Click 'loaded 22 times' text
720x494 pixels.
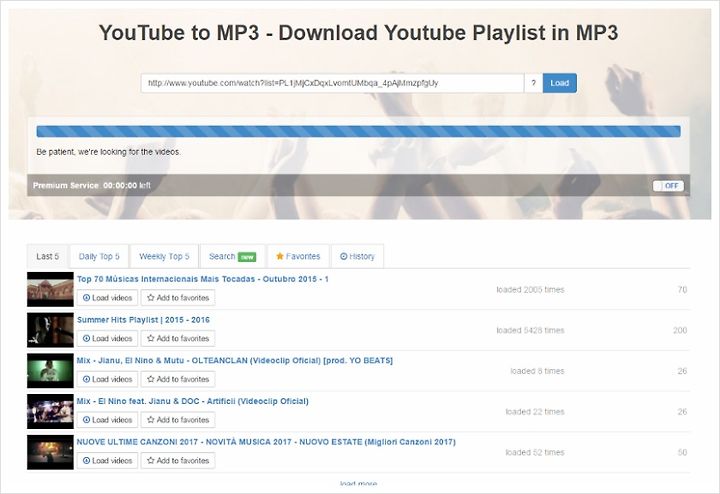pos(535,412)
